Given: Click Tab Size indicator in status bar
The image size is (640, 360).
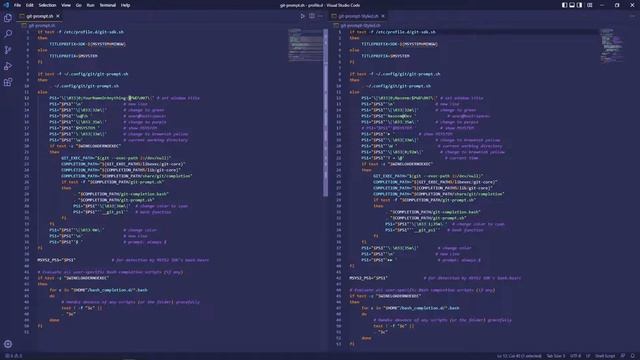Looking at the screenshot, I should coord(556,356).
